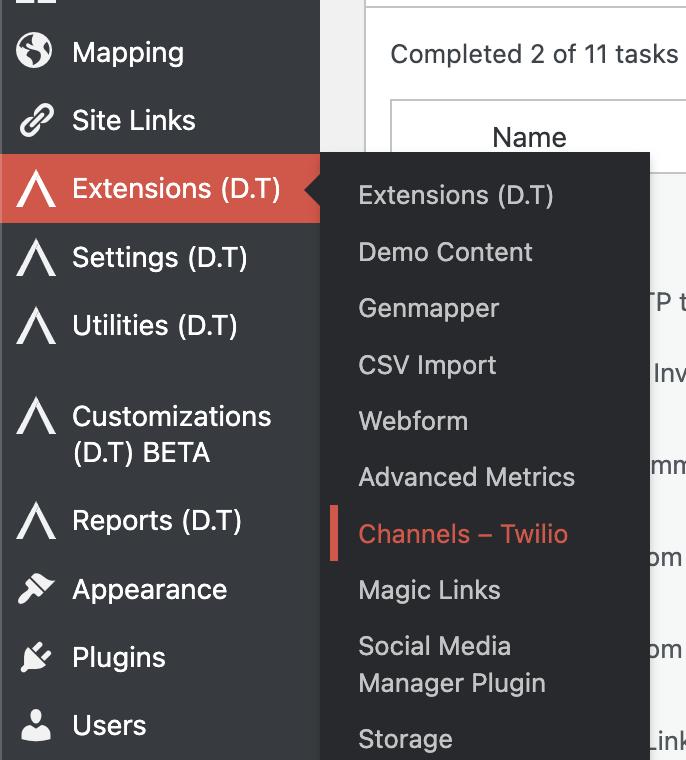Select Storage in the Extensions submenu
The image size is (686, 760).
tap(405, 740)
